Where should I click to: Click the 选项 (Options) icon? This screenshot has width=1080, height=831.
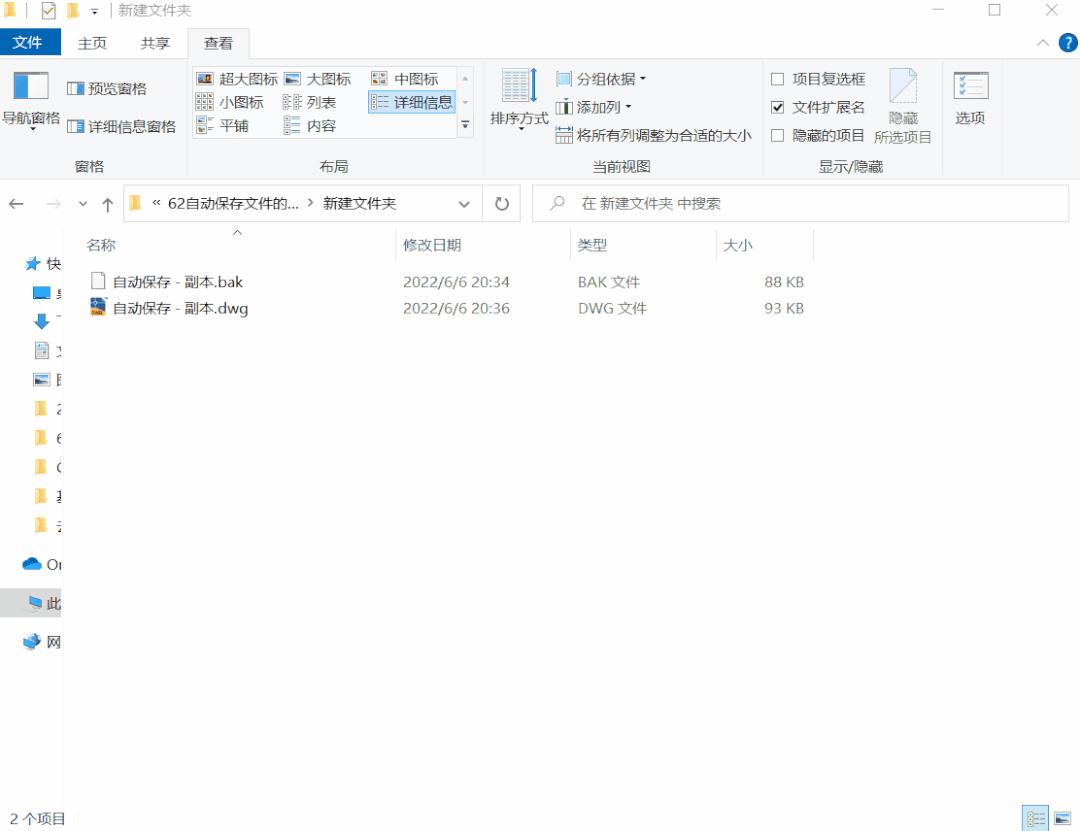(970, 100)
